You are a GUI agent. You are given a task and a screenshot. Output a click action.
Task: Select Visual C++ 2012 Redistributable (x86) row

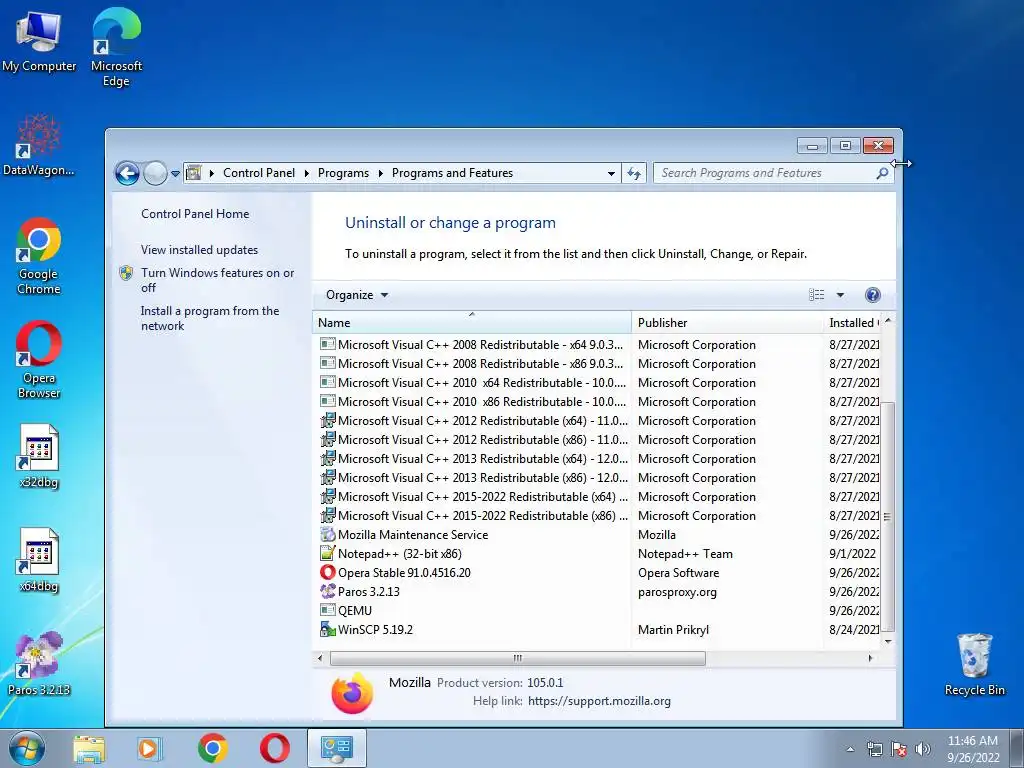coord(597,440)
